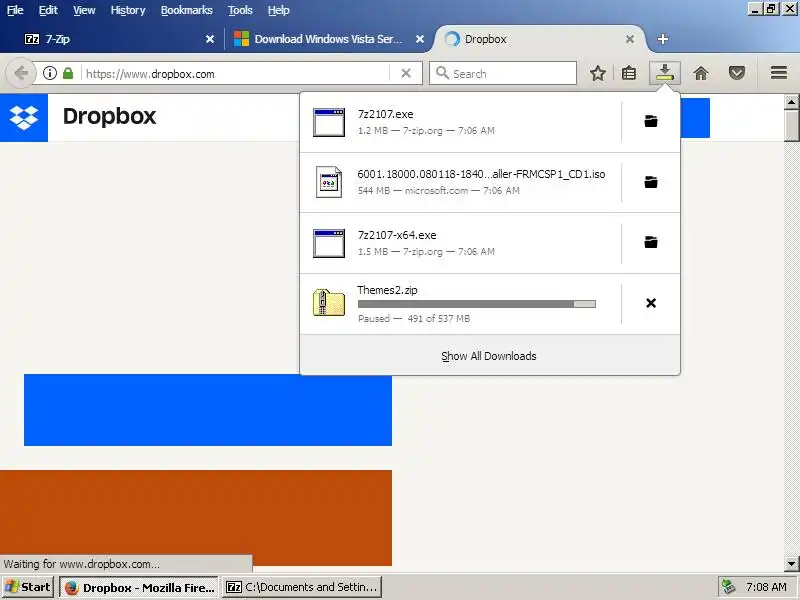The width and height of the screenshot is (800, 600).
Task: Close the Download Windows Vista tab
Action: tap(419, 39)
